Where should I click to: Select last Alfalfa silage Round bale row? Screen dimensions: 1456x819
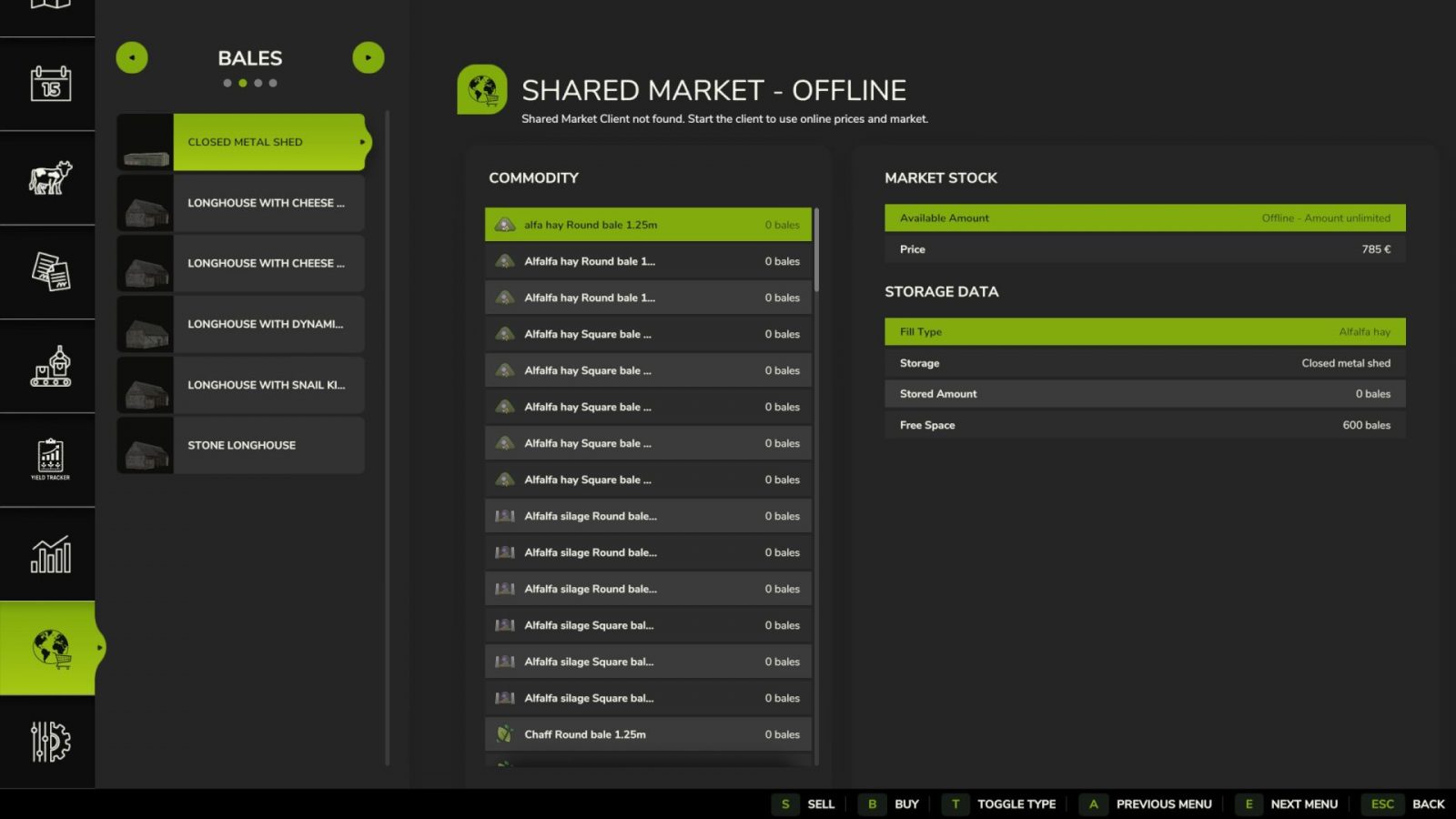(648, 589)
